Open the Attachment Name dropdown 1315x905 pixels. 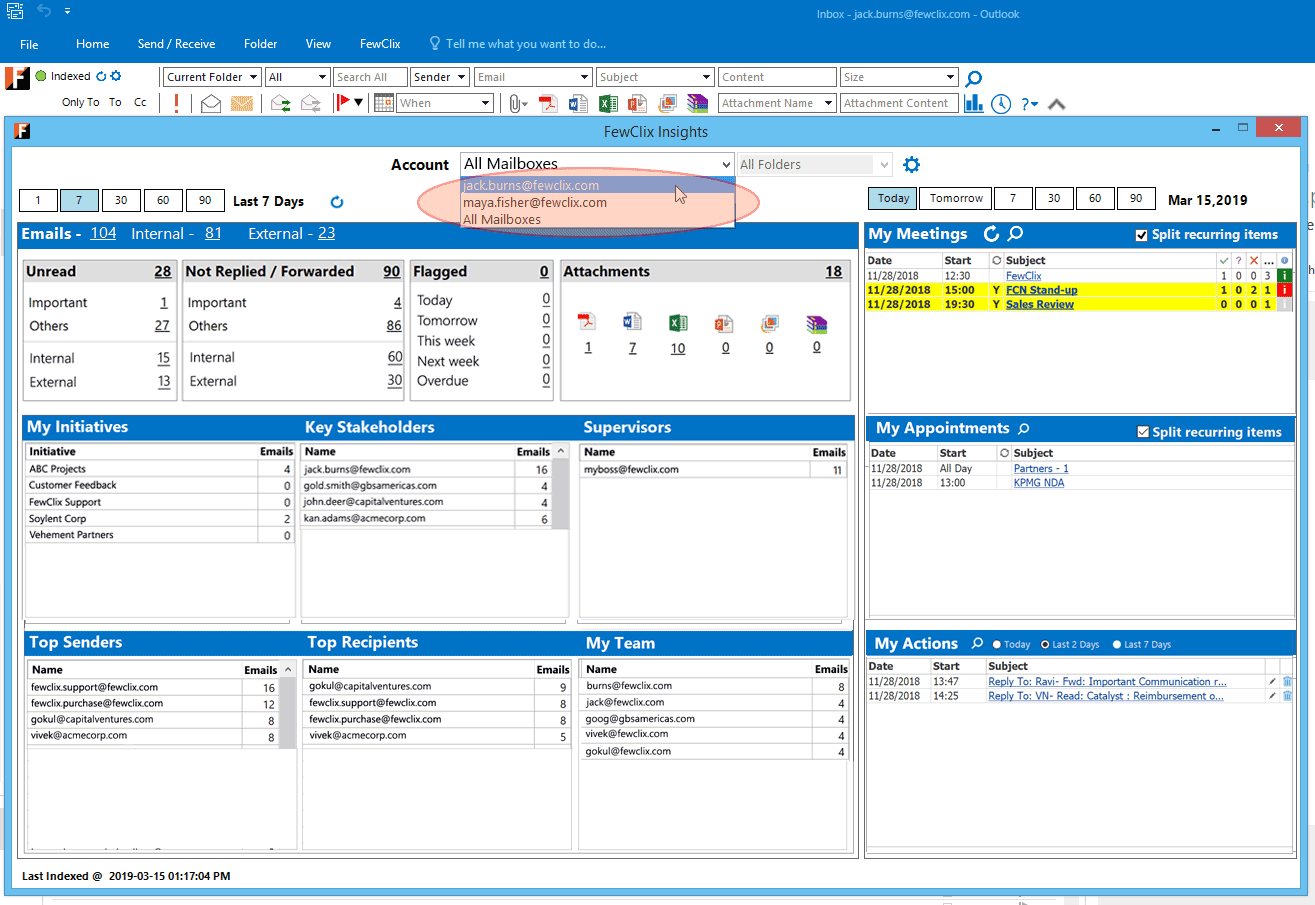click(777, 103)
